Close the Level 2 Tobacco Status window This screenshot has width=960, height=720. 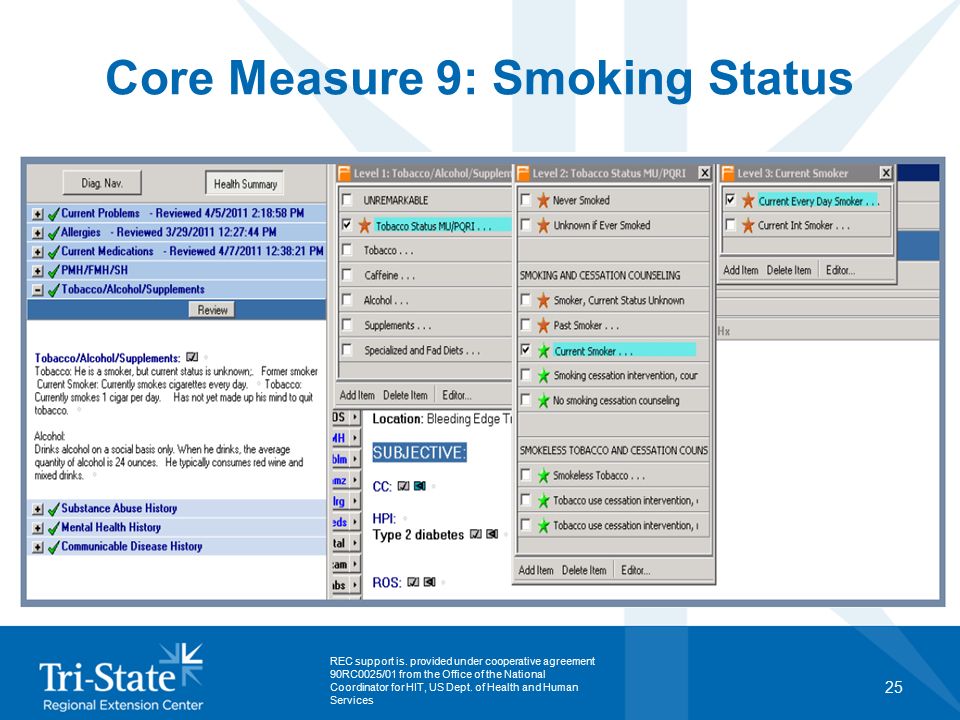[x=704, y=173]
